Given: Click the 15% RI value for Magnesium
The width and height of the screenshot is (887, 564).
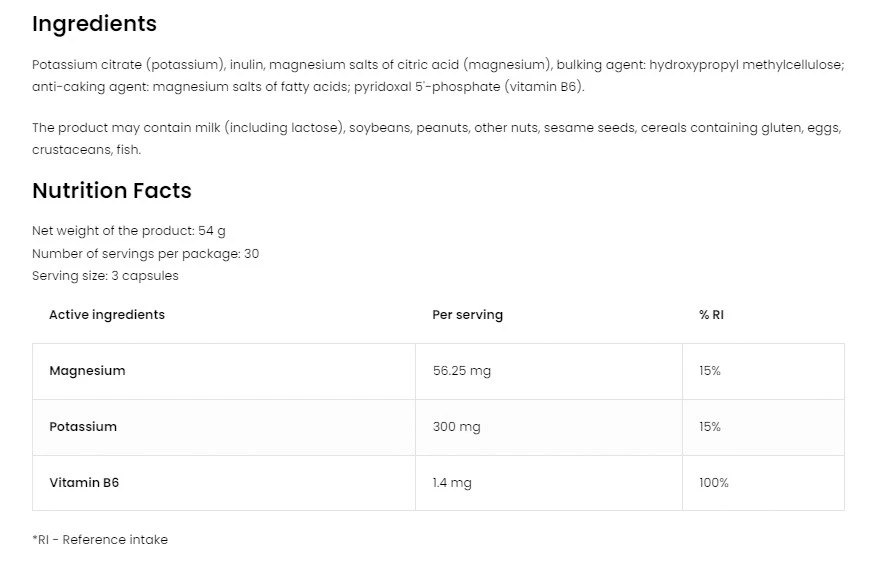Looking at the screenshot, I should click(710, 371).
